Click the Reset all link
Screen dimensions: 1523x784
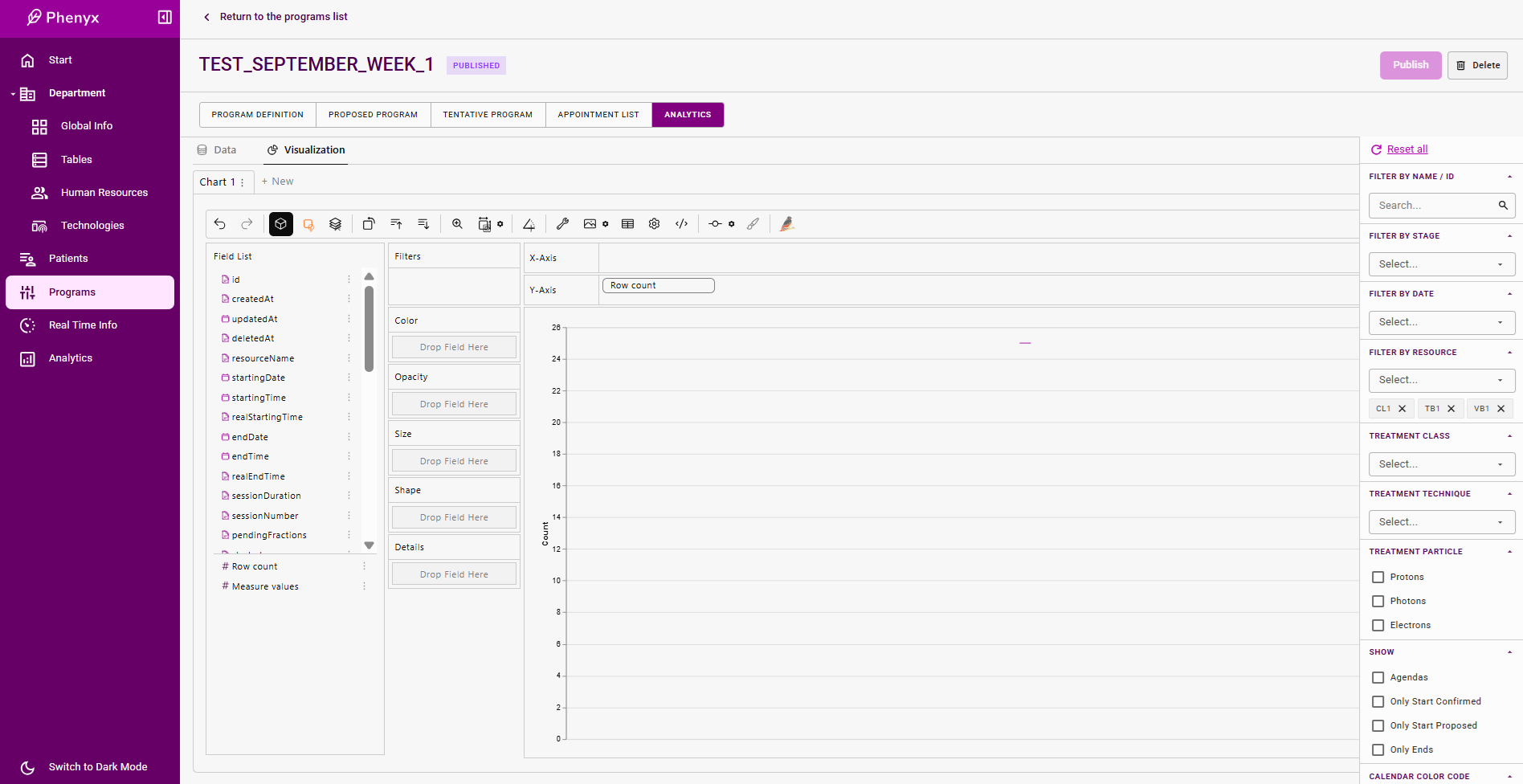click(1407, 149)
